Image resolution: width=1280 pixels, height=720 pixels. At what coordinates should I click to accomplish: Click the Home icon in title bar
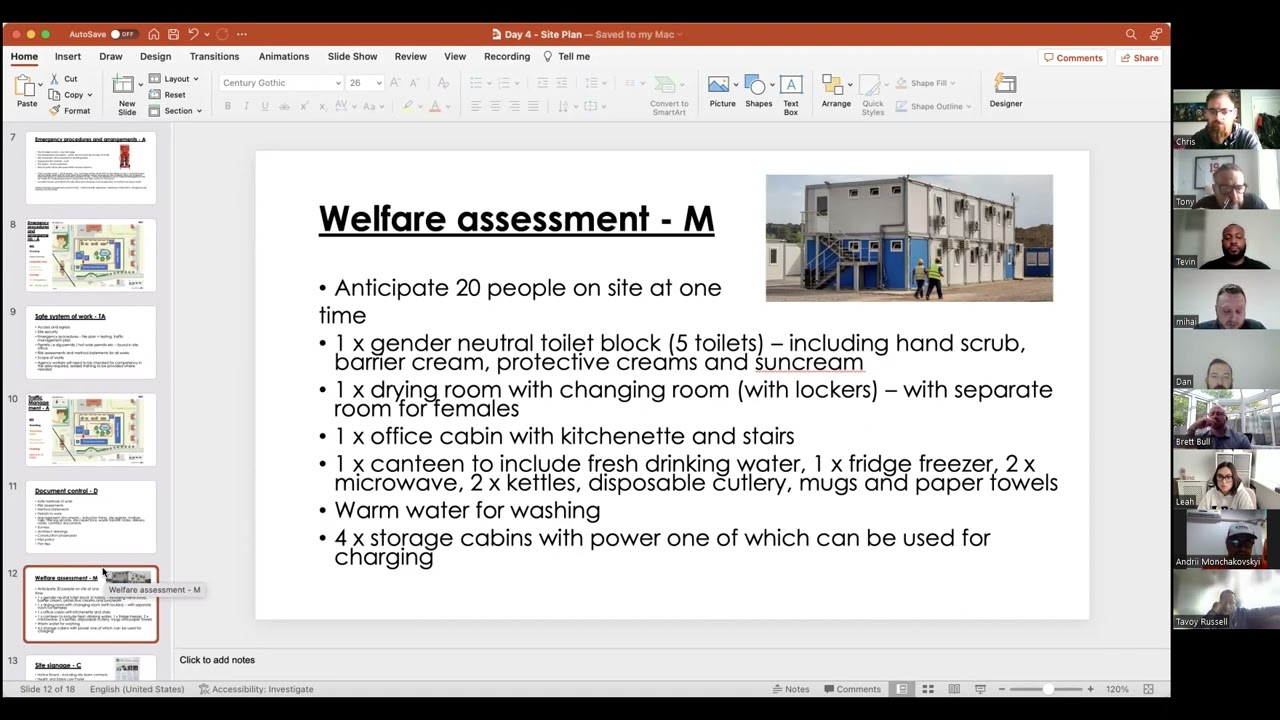click(x=154, y=34)
